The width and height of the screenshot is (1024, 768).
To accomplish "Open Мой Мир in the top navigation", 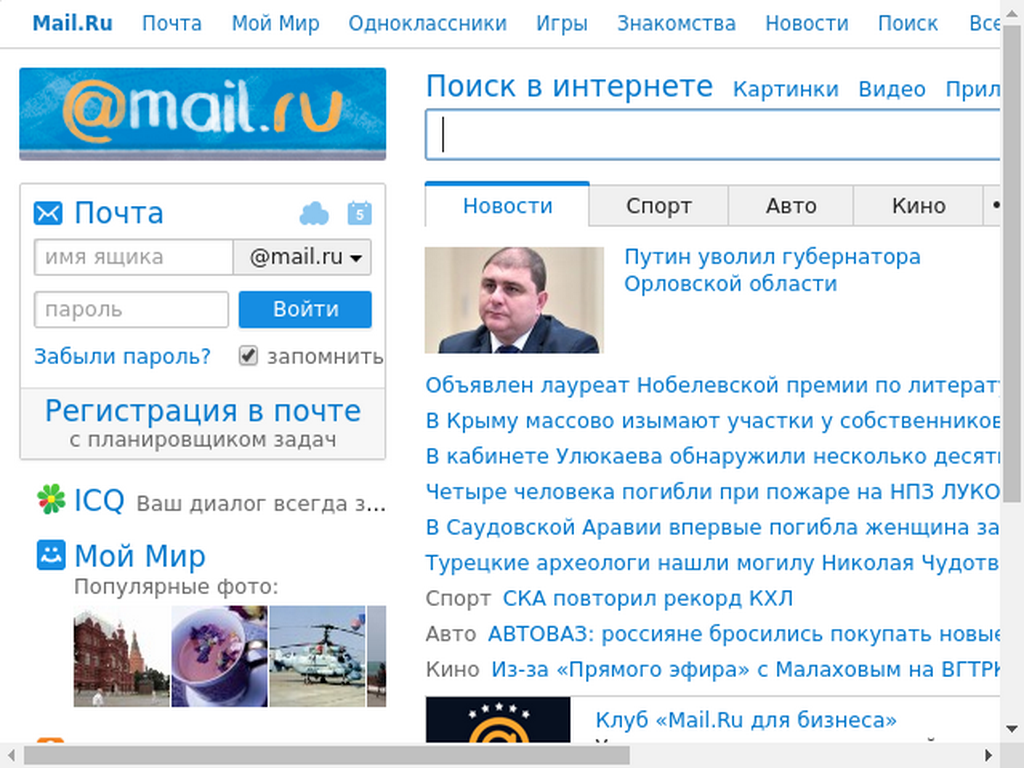I will click(276, 24).
